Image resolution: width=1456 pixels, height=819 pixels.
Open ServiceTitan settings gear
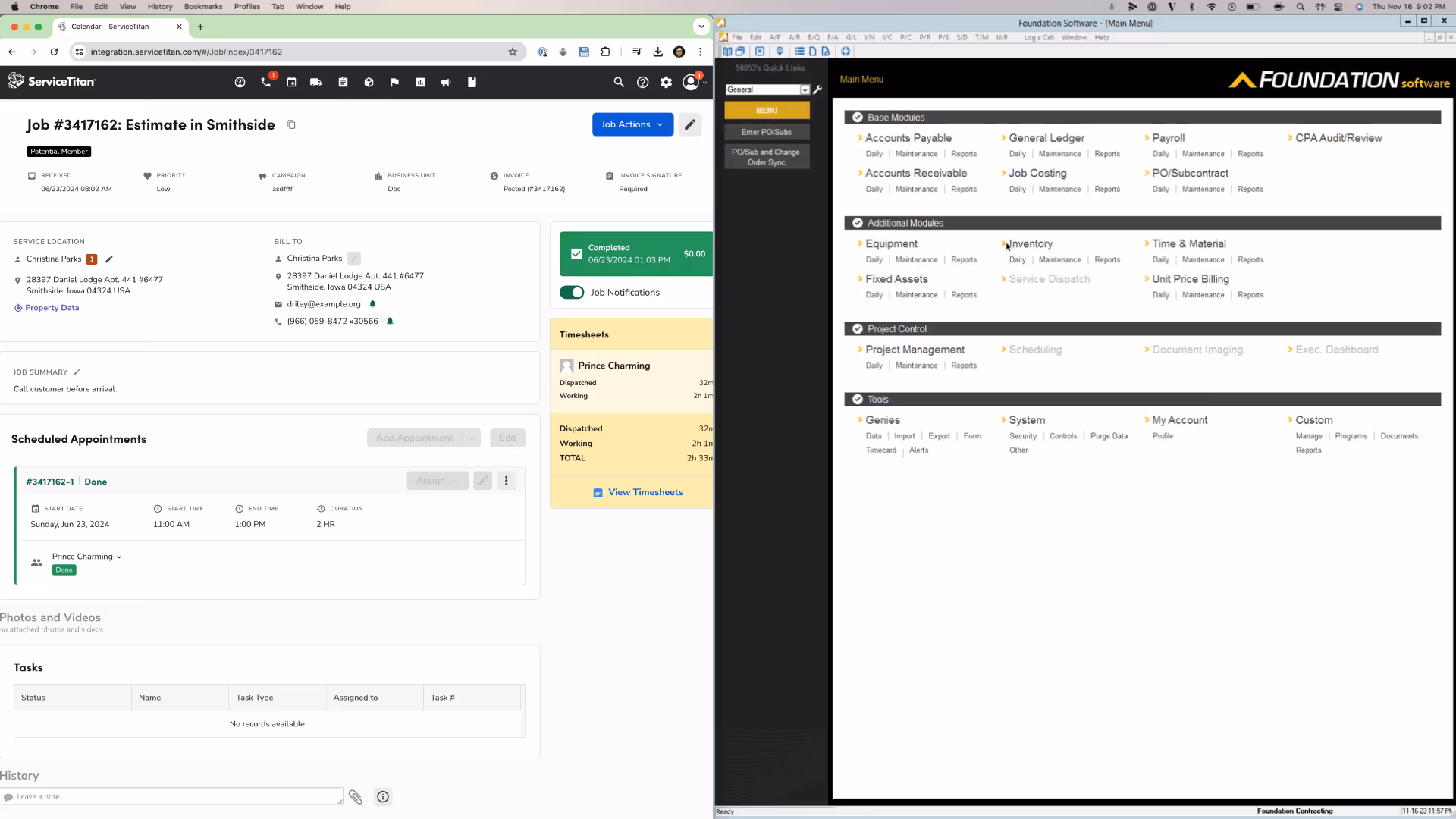[666, 82]
